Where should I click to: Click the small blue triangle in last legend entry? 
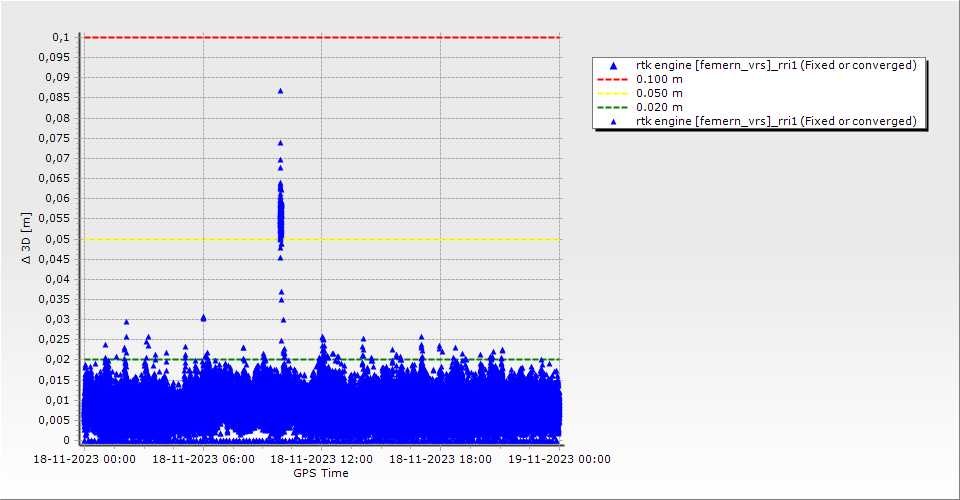tap(614, 121)
